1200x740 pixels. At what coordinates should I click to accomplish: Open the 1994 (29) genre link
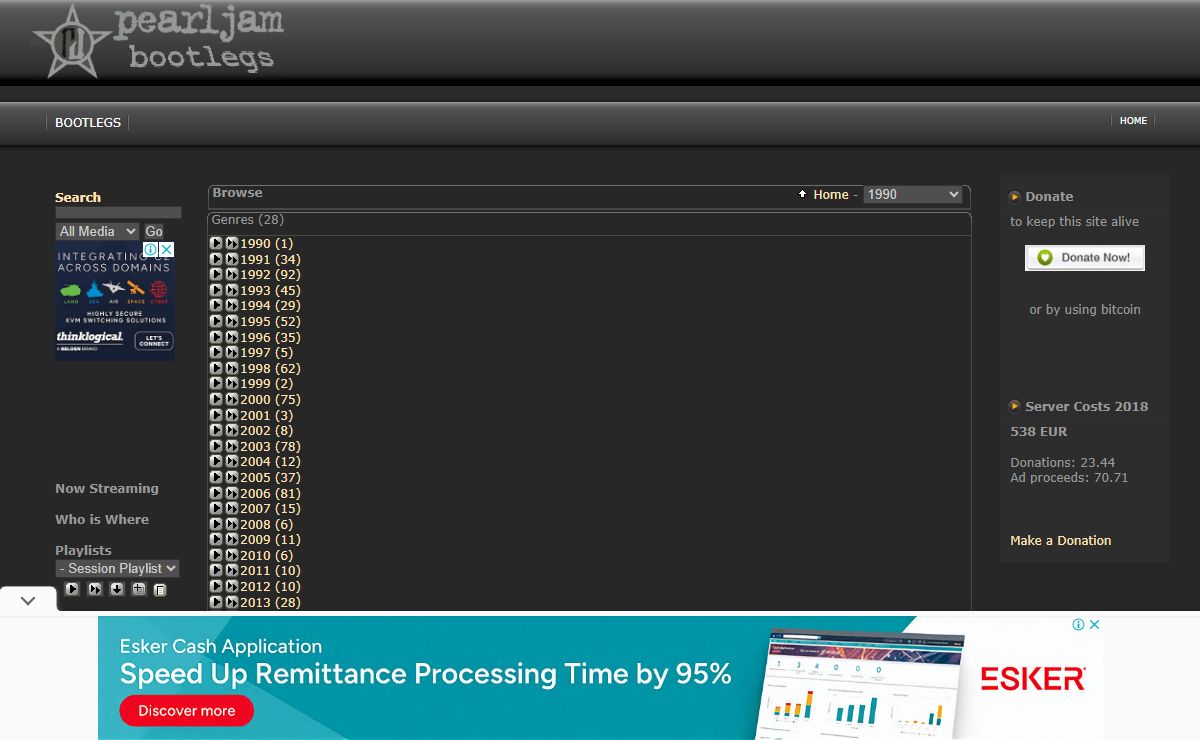point(270,306)
